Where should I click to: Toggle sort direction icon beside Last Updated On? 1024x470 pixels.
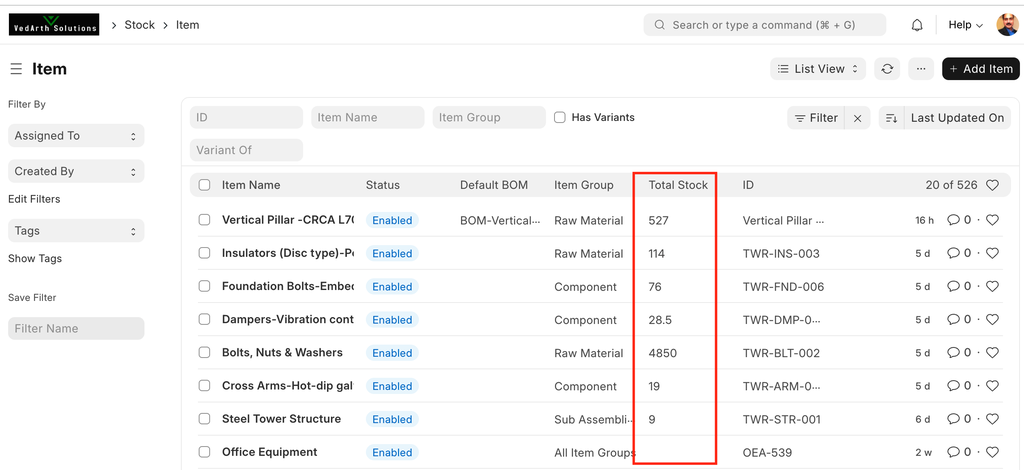(x=891, y=118)
